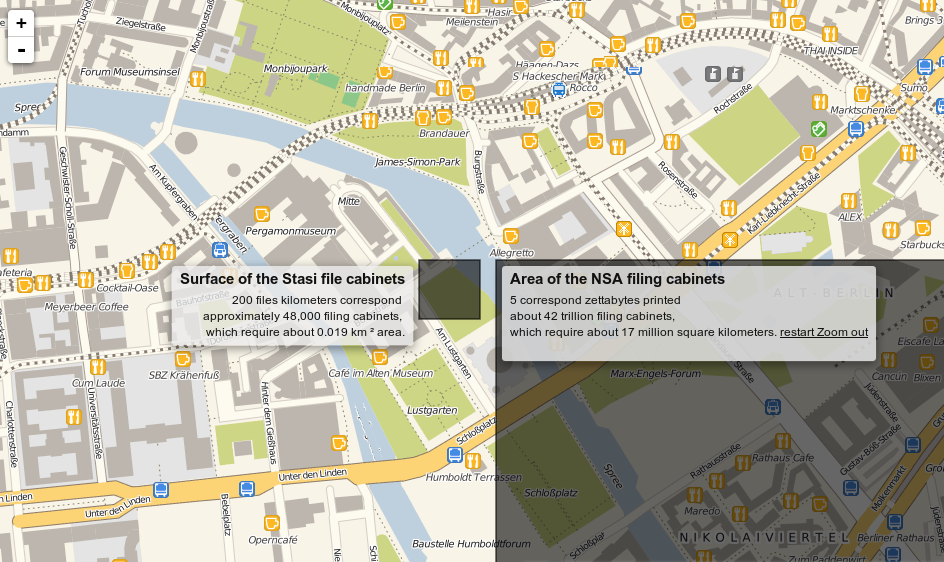The width and height of the screenshot is (944, 562).
Task: Click the S Hackescher Markt train icon
Action: [559, 89]
